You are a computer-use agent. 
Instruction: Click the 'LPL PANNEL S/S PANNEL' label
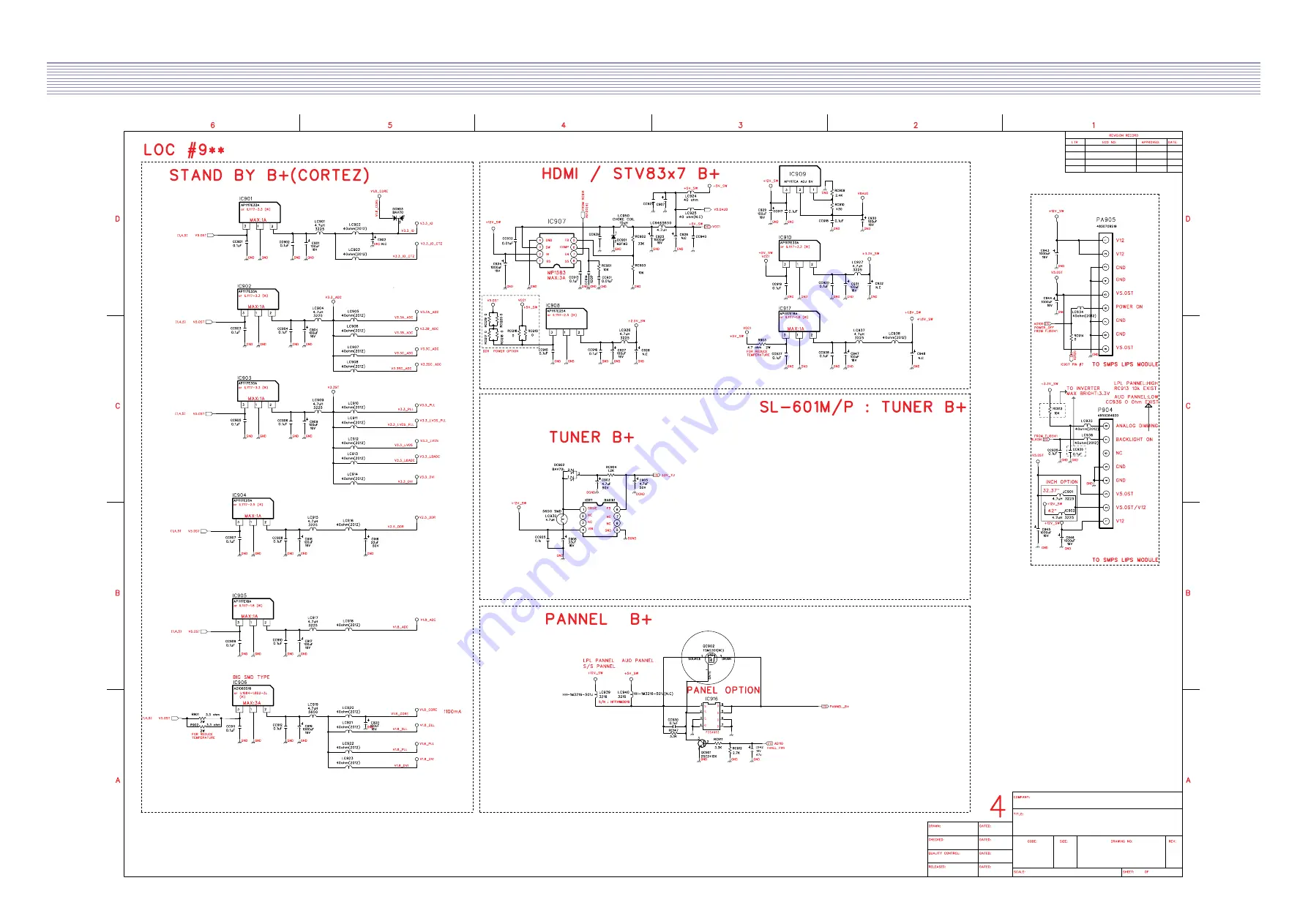pos(599,664)
